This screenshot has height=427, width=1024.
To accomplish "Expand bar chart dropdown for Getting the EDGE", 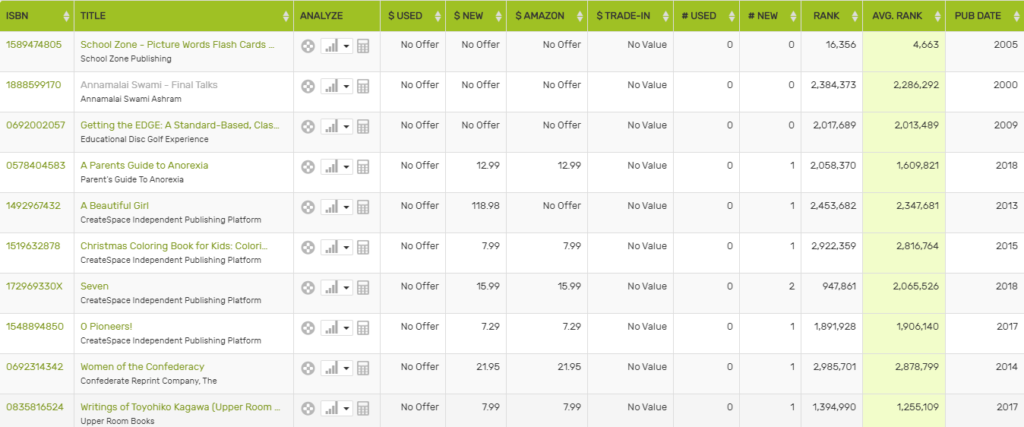I will click(x=346, y=126).
